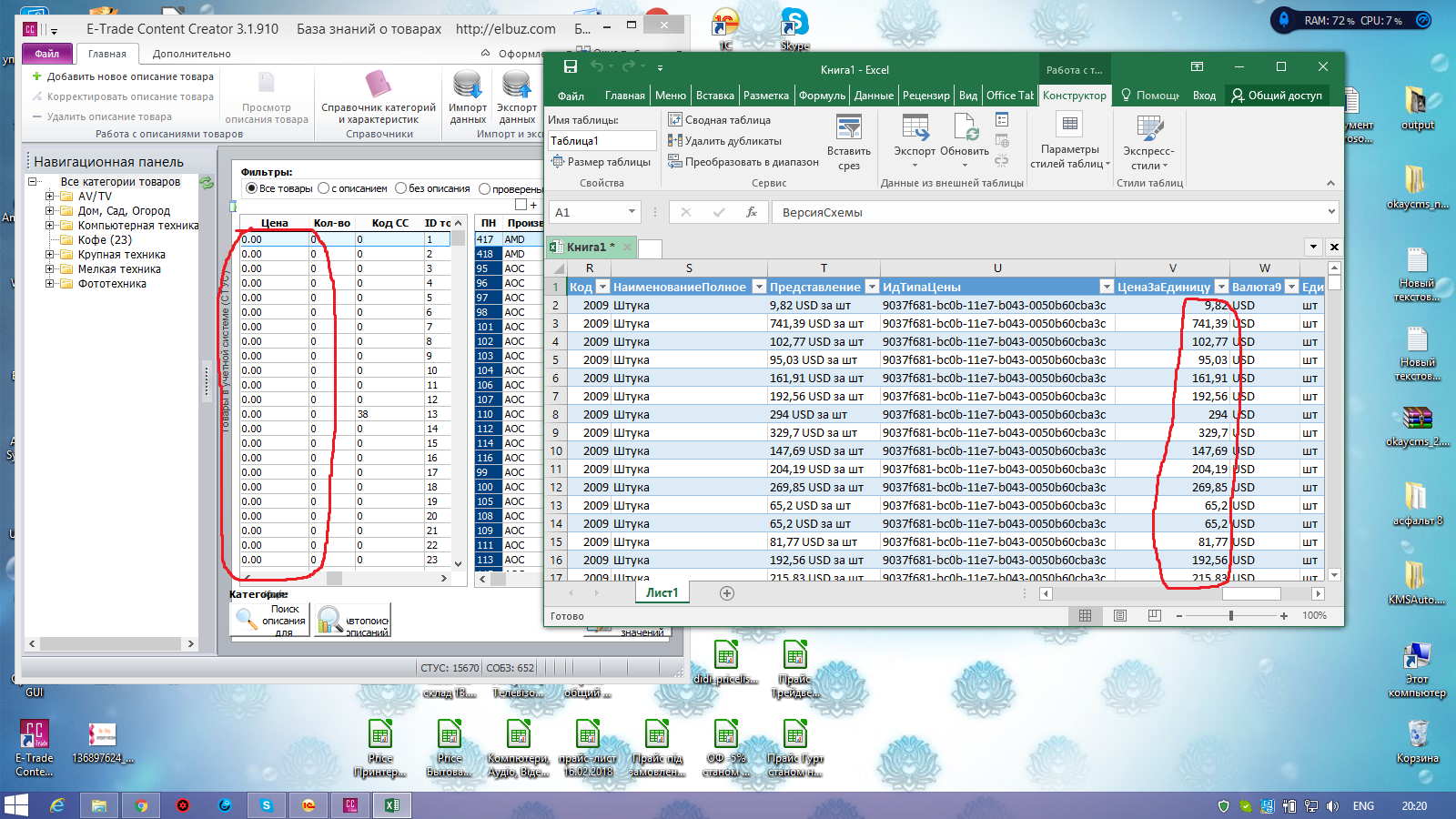1456x819 pixels.
Task: Open the Name Box dropdown arrow
Action: click(632, 212)
